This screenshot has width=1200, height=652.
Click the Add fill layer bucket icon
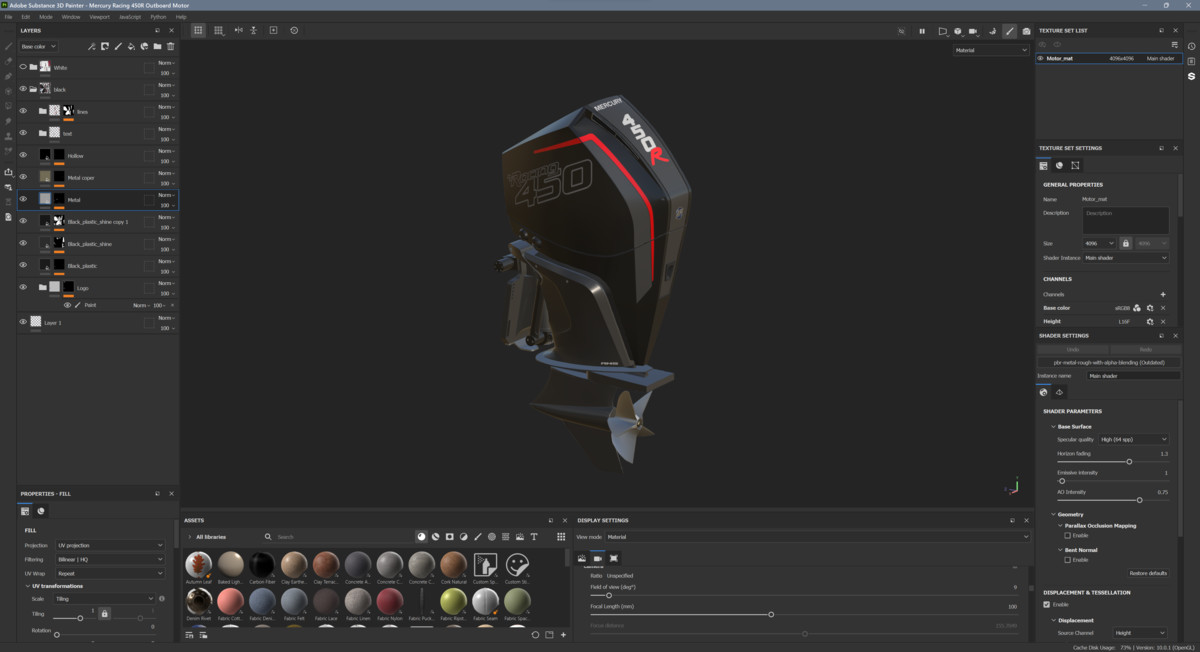(x=131, y=46)
